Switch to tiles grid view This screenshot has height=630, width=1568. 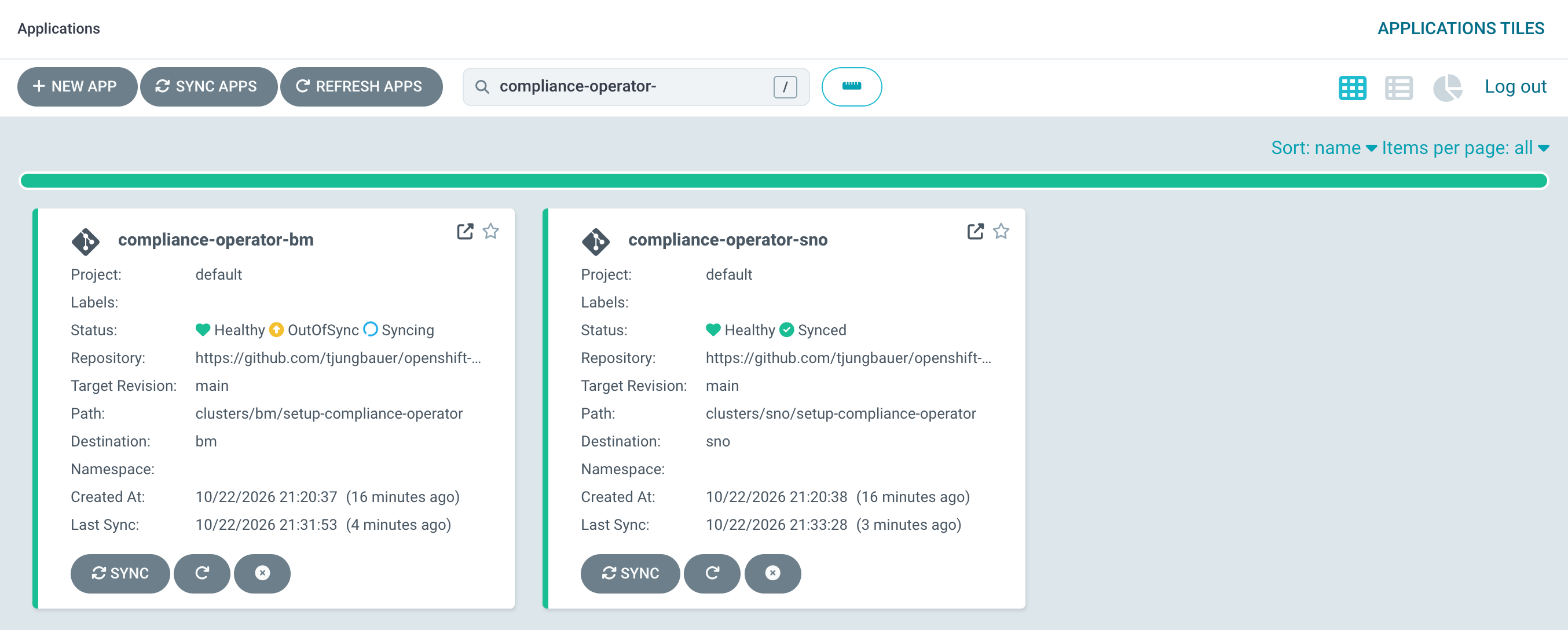click(1353, 88)
